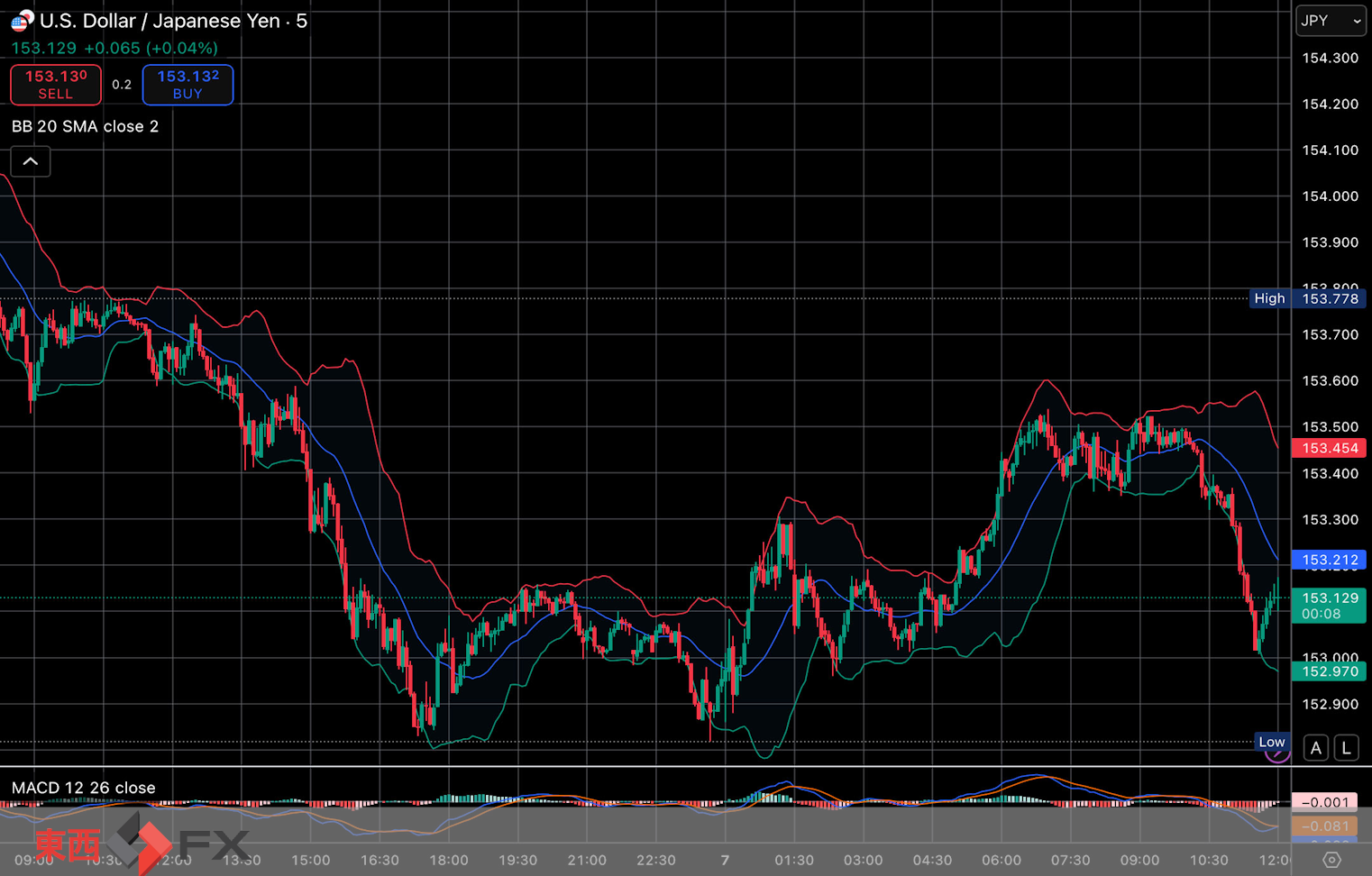This screenshot has height=876, width=1372.
Task: Click the USD/JPY flag icon
Action: (x=22, y=20)
